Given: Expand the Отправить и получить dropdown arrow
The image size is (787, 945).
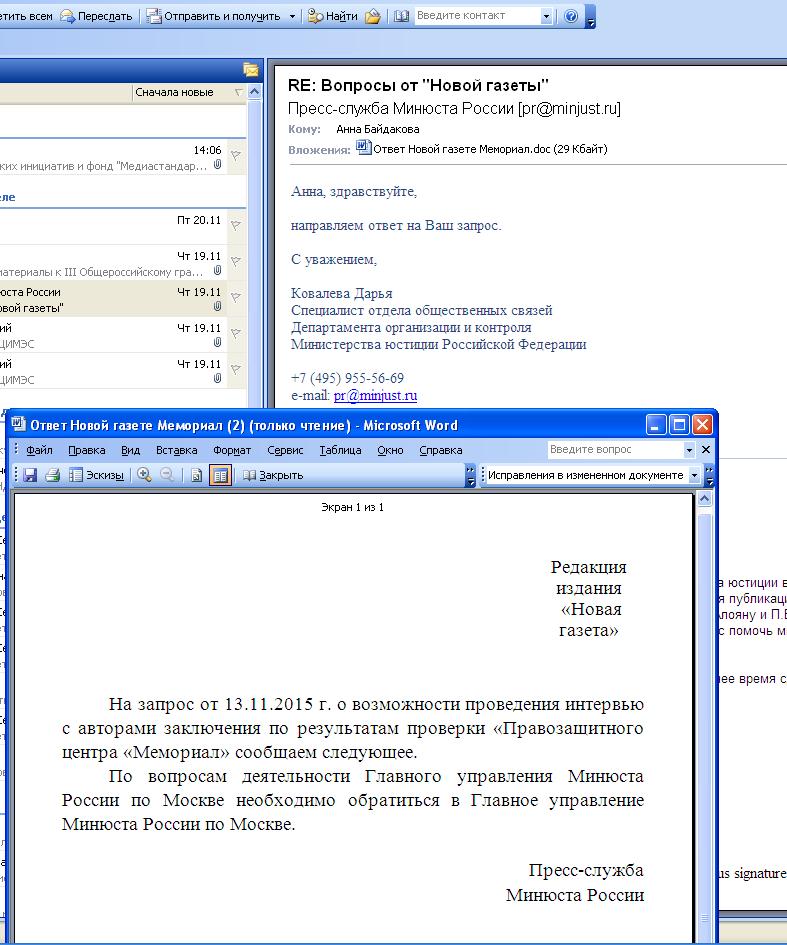Looking at the screenshot, I should tap(292, 16).
